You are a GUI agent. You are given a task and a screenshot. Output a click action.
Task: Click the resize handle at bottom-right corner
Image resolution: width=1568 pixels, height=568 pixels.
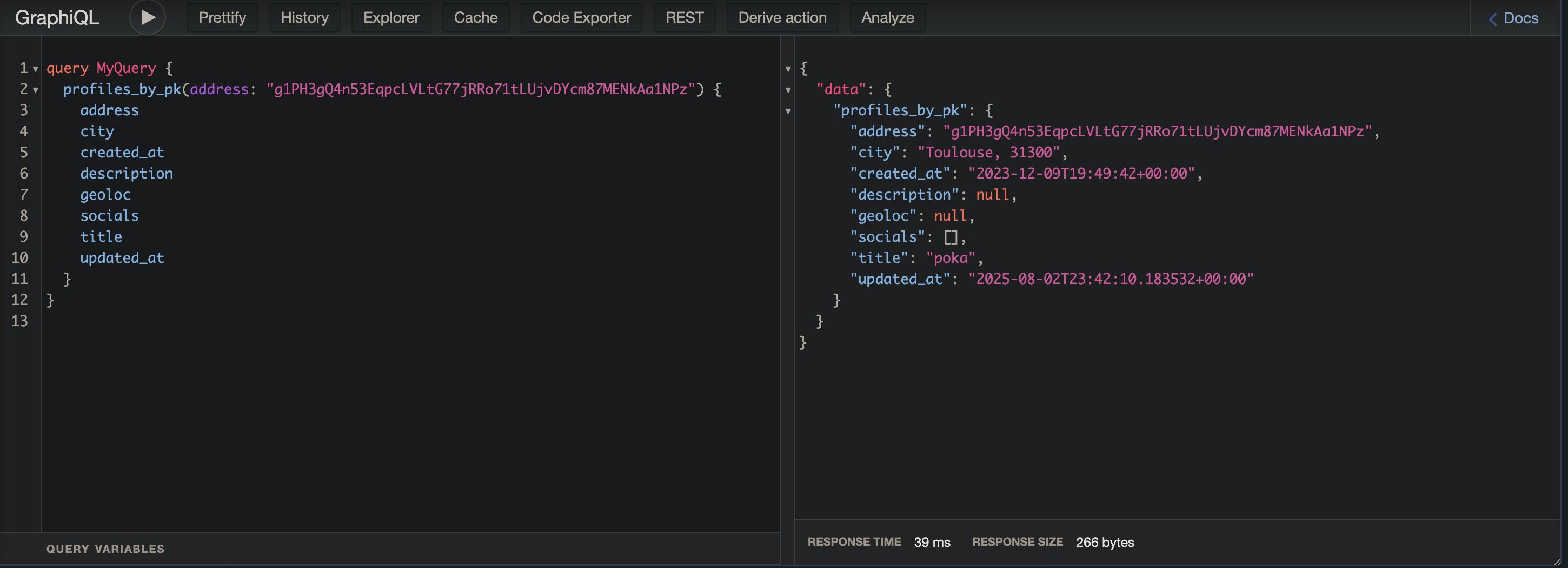[x=1557, y=562]
